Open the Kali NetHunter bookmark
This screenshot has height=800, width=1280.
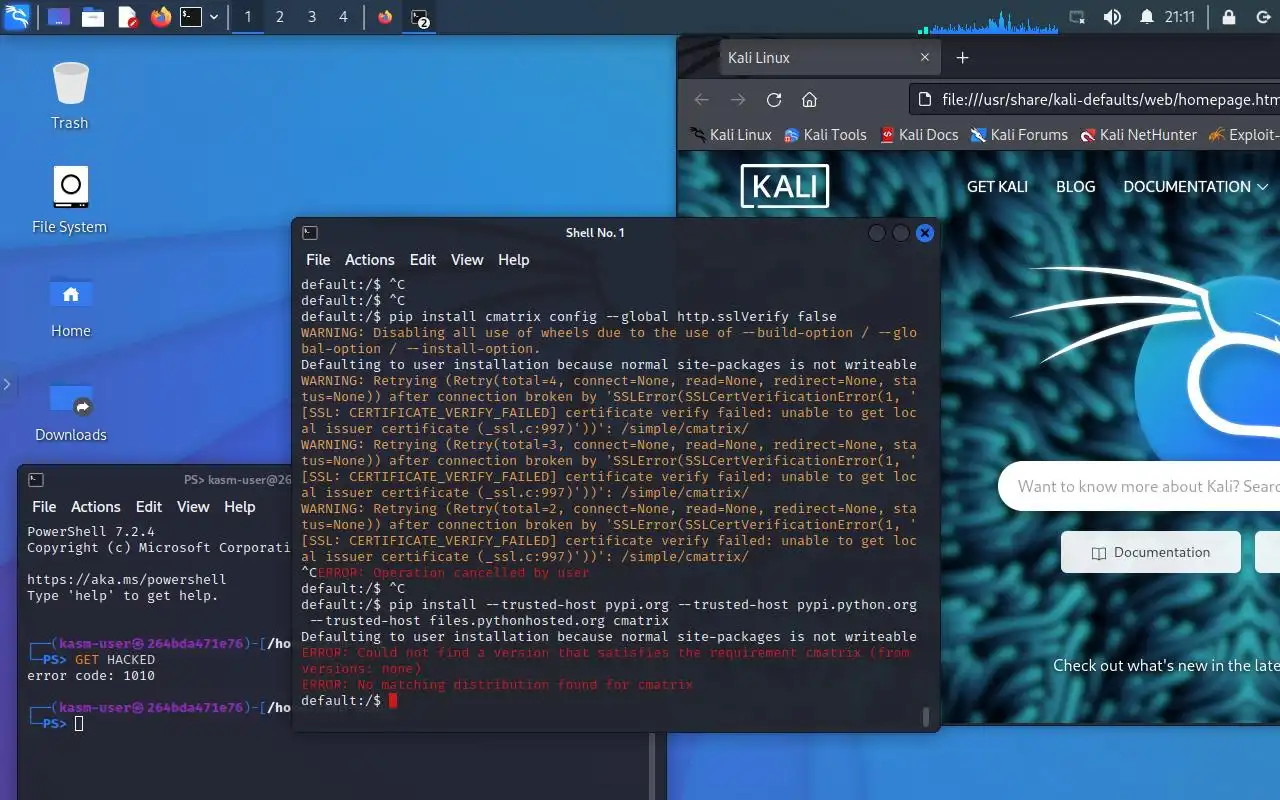click(1138, 134)
